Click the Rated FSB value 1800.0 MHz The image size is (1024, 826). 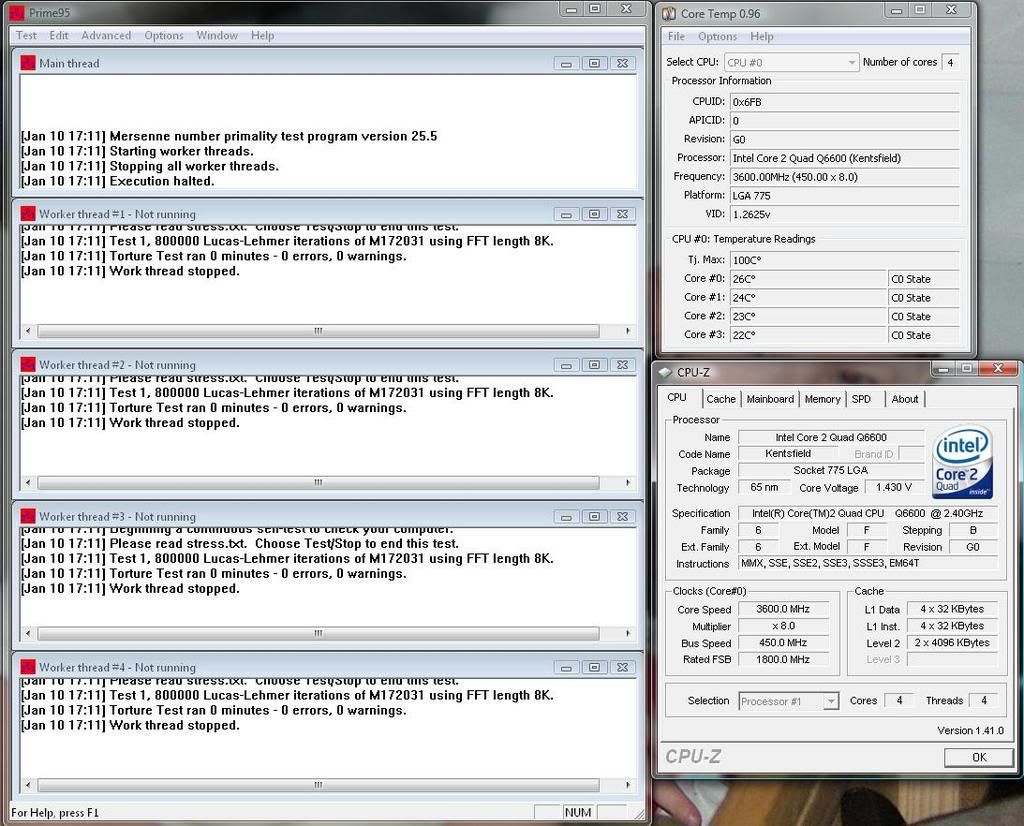pos(783,659)
